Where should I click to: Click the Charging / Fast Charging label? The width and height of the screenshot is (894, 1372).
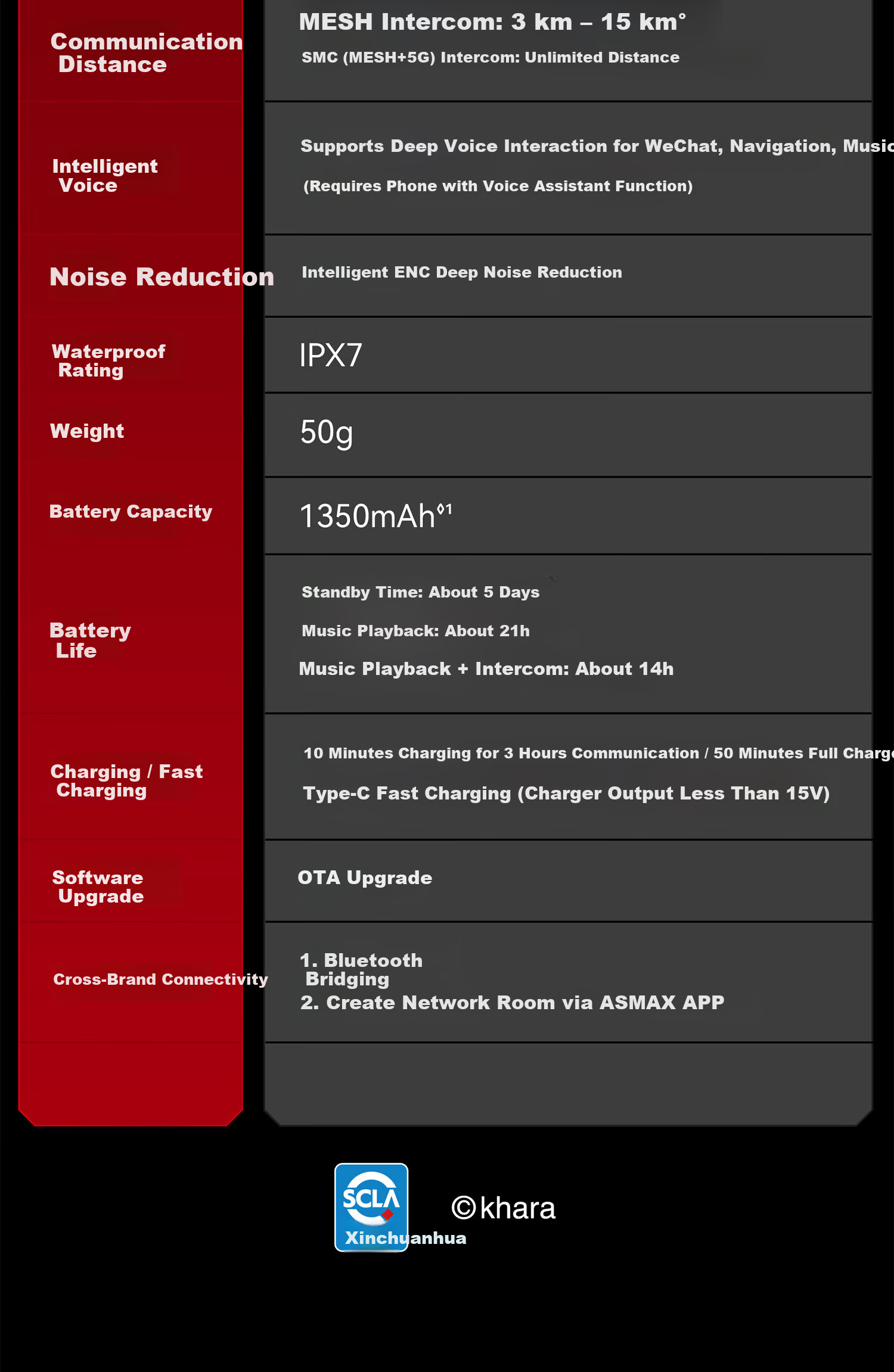(x=126, y=781)
